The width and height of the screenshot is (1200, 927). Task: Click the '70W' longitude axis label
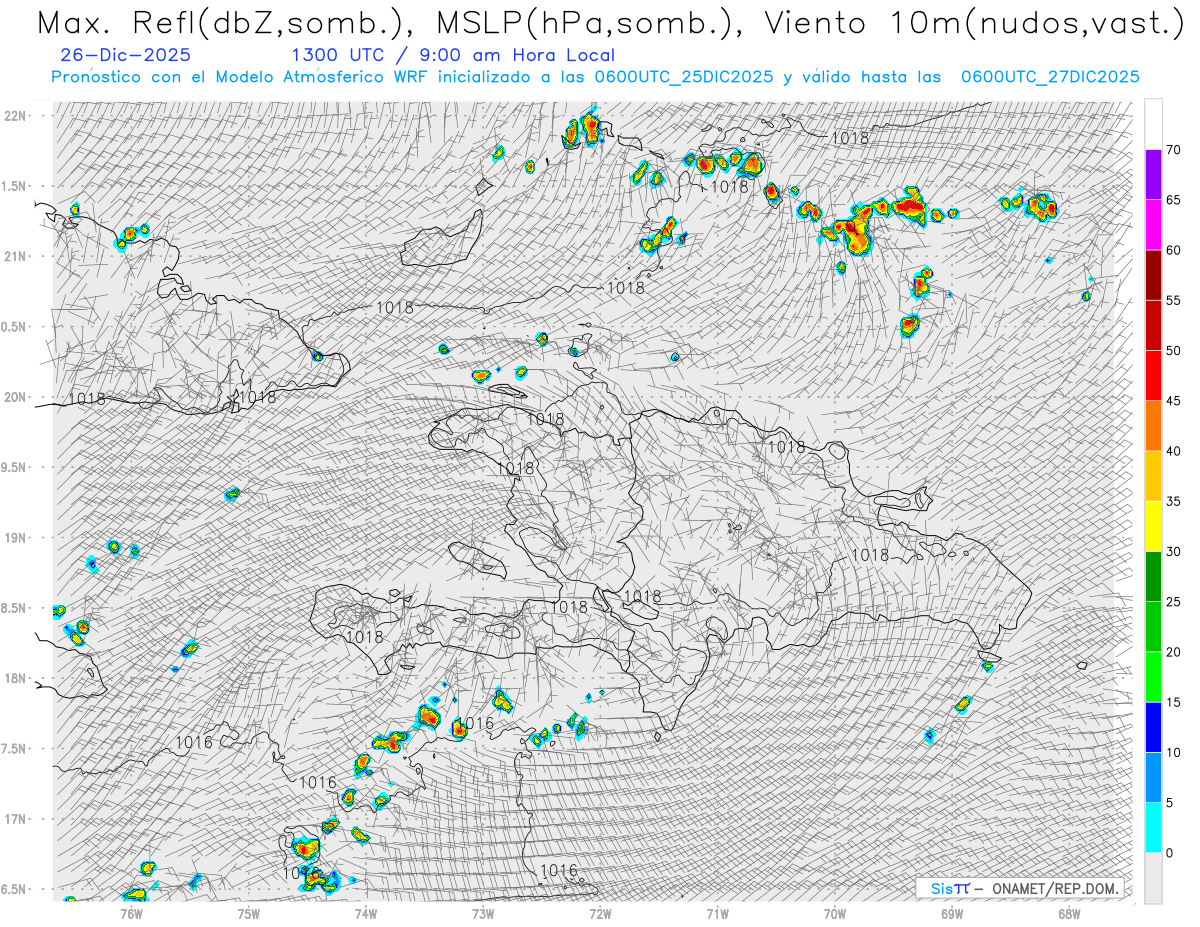(x=835, y=912)
